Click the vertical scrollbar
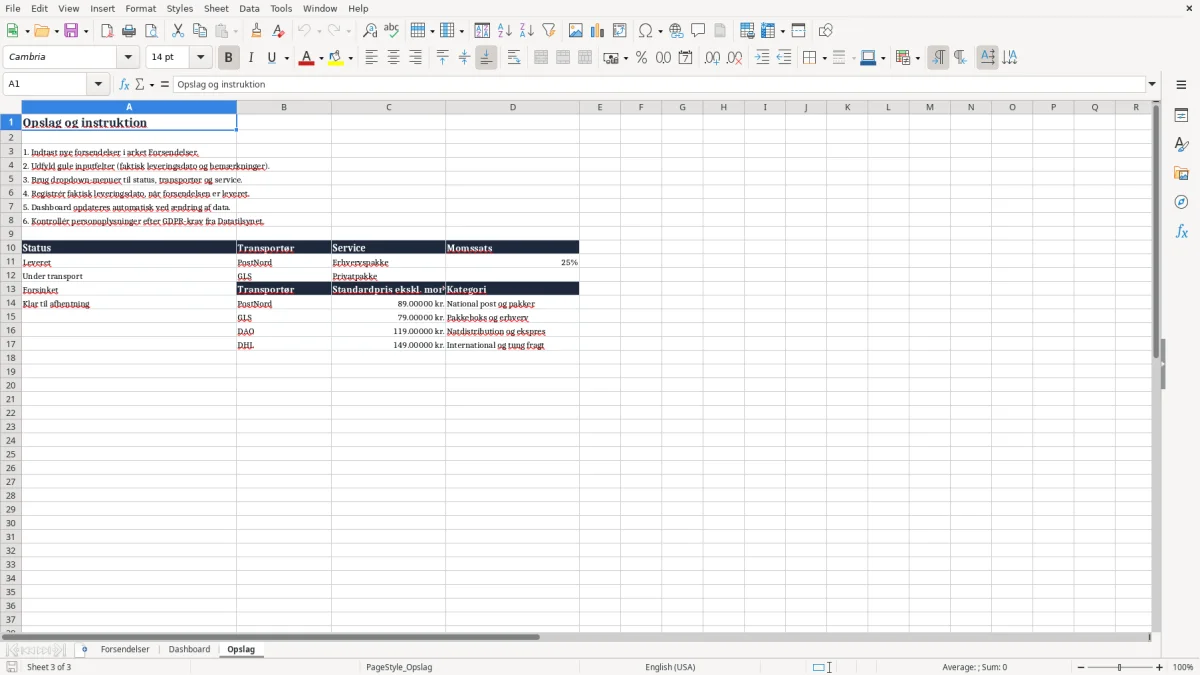This screenshot has width=1200, height=675. click(1157, 366)
